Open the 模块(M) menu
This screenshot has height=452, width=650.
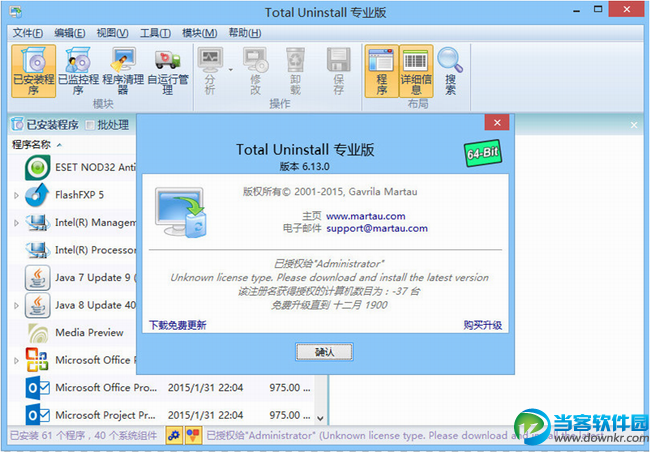[x=199, y=33]
